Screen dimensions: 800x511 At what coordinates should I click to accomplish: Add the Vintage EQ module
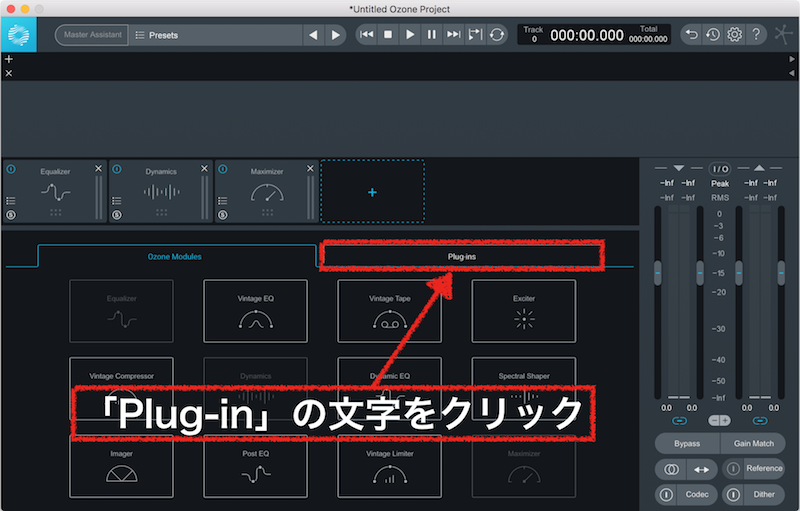256,311
